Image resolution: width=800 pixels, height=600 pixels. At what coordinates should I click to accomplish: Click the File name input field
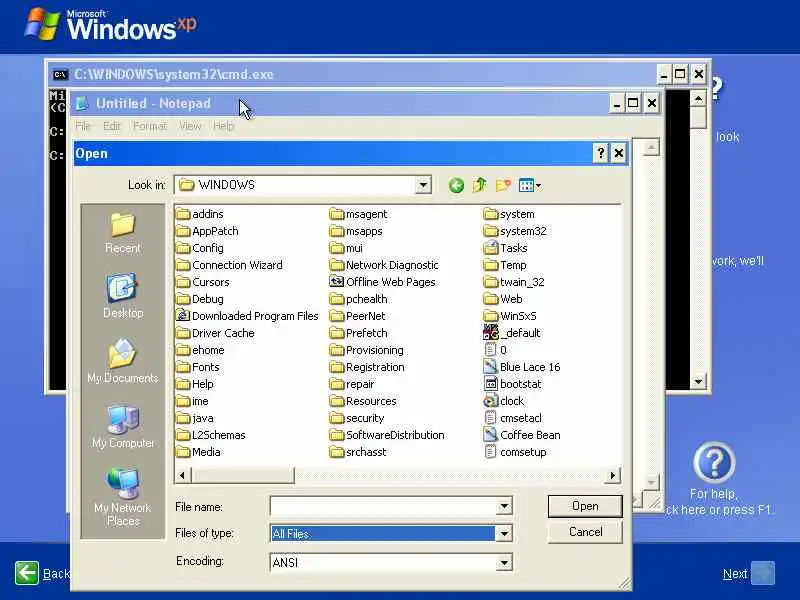click(383, 507)
